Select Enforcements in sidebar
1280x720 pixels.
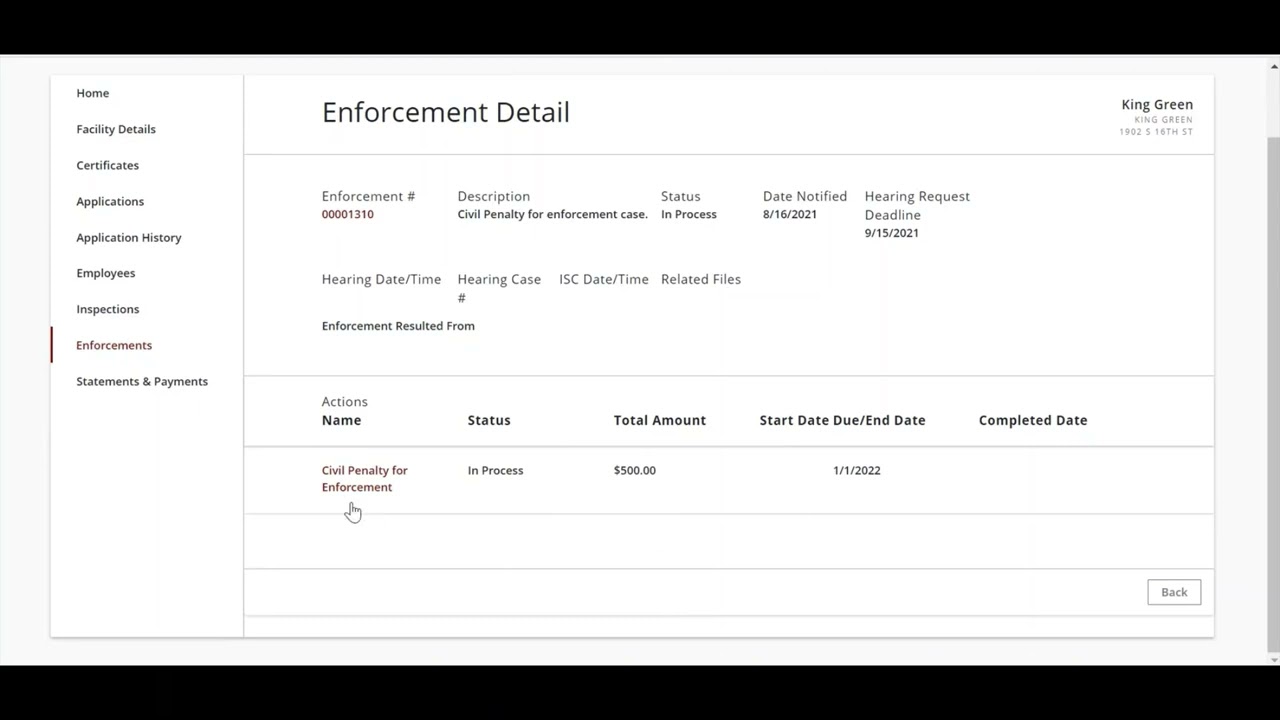tap(114, 345)
